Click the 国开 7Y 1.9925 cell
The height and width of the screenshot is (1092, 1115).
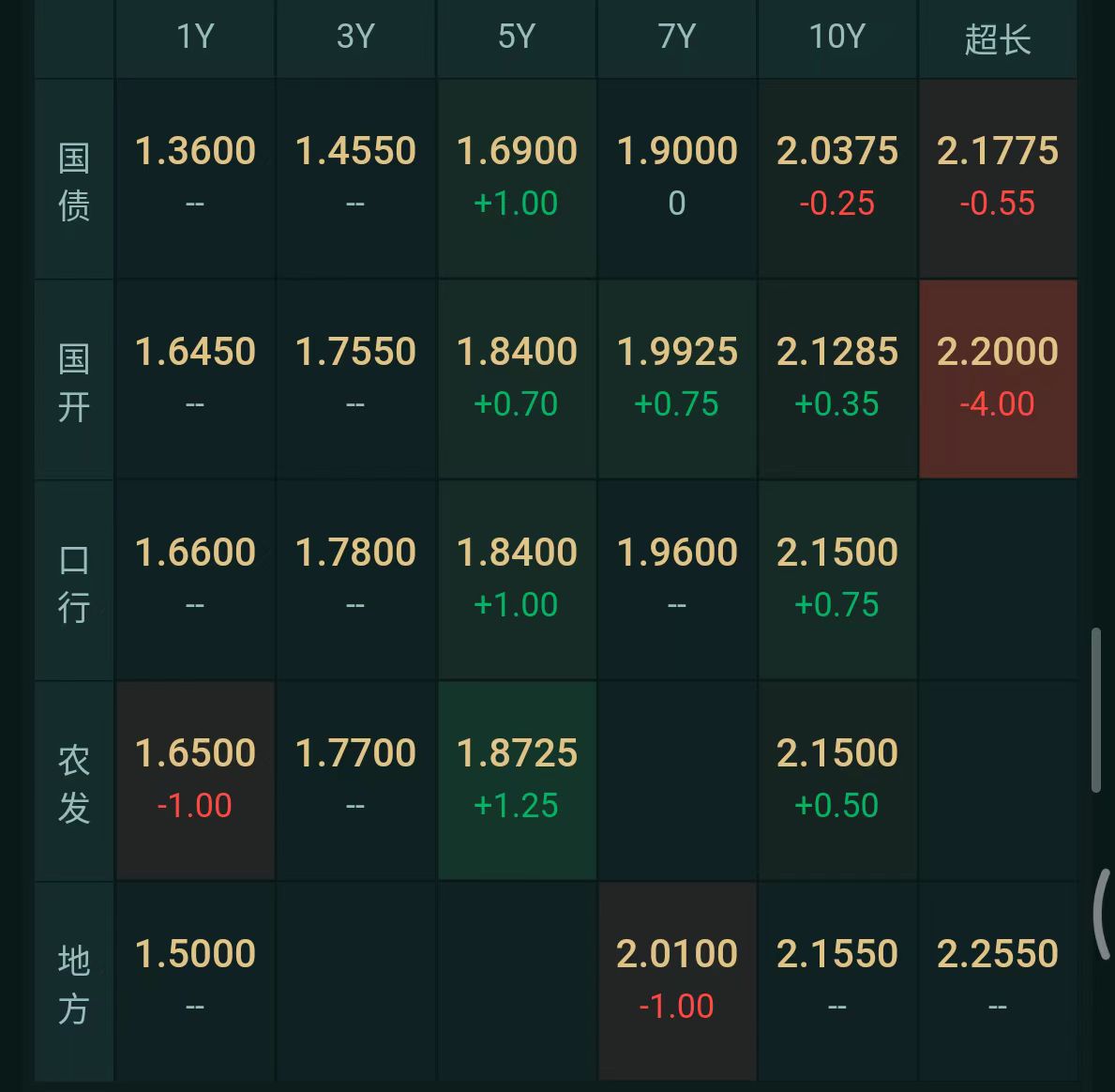click(x=677, y=379)
